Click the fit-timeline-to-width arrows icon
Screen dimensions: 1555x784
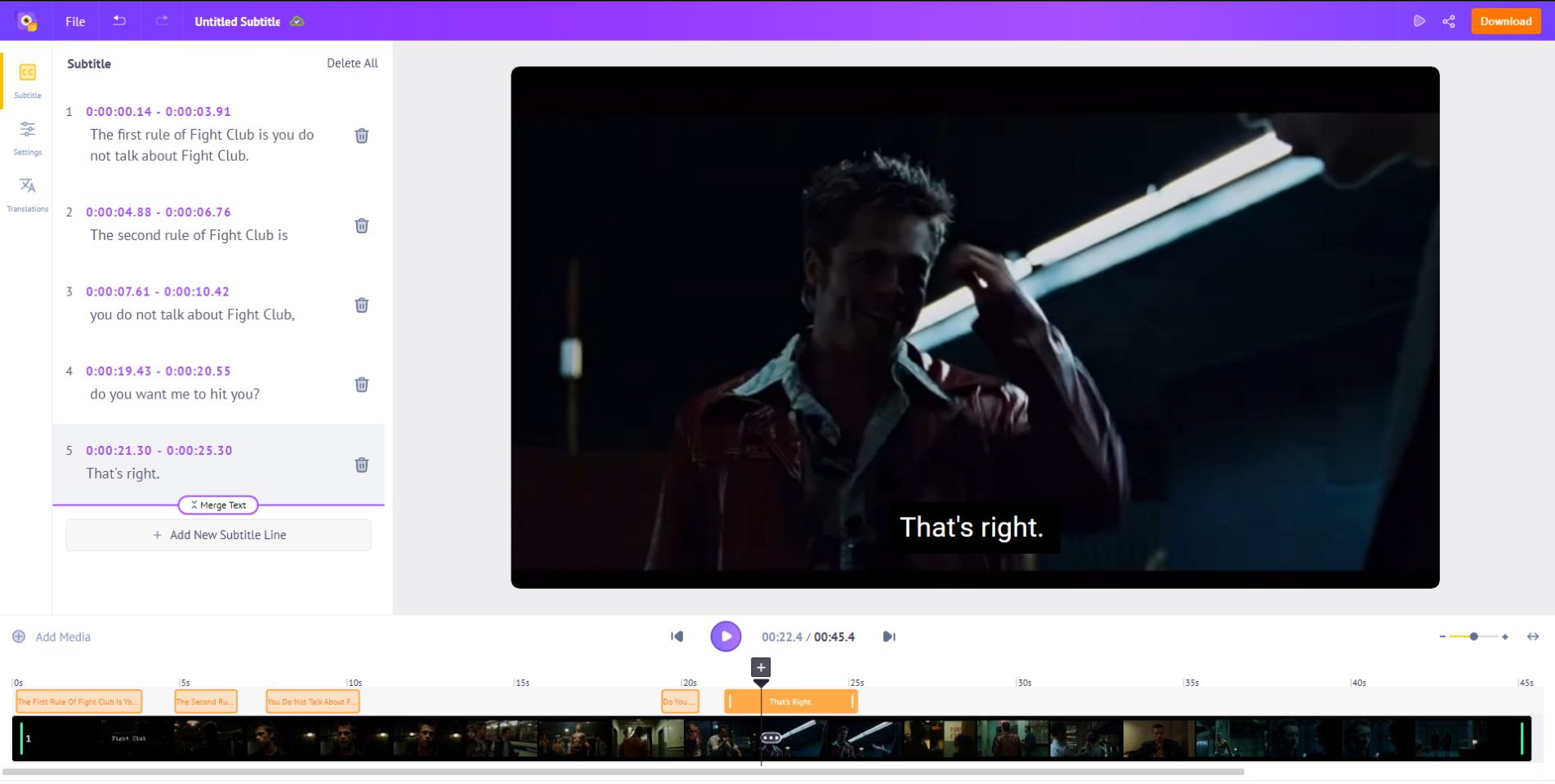point(1533,636)
